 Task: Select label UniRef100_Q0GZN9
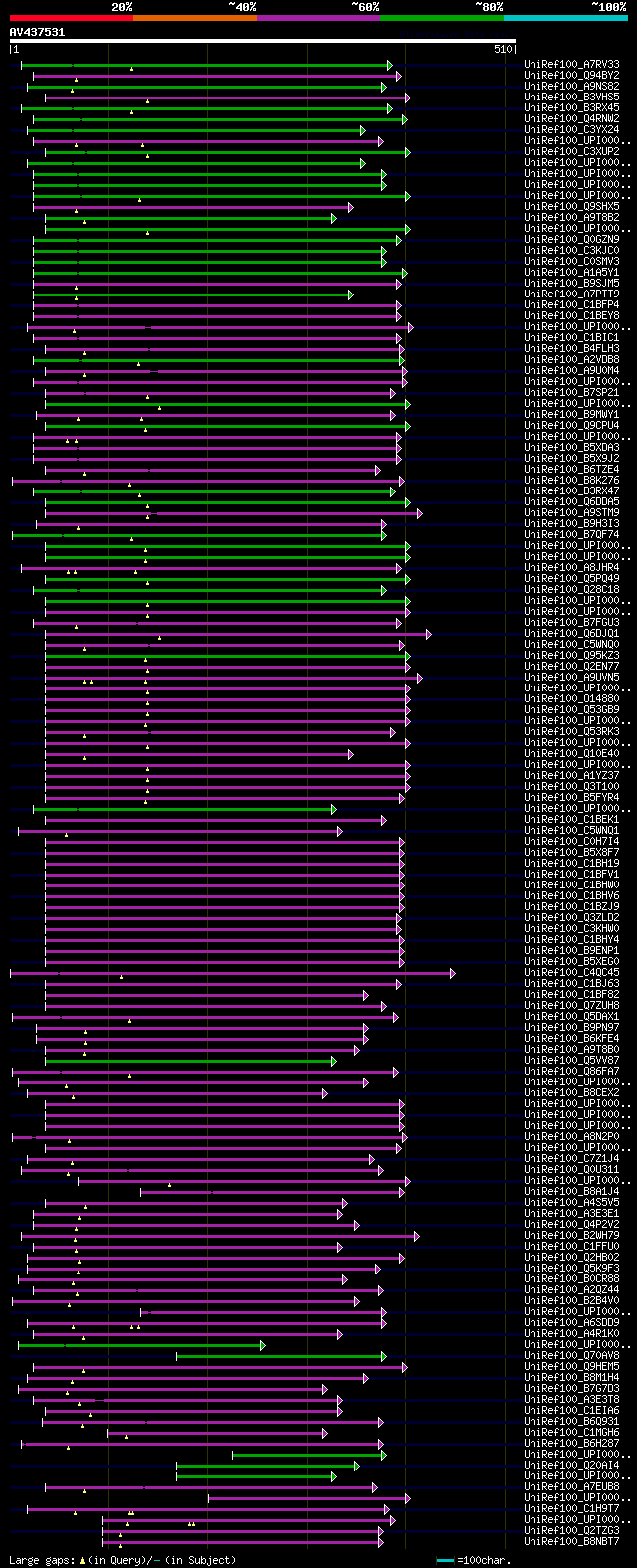571,240
